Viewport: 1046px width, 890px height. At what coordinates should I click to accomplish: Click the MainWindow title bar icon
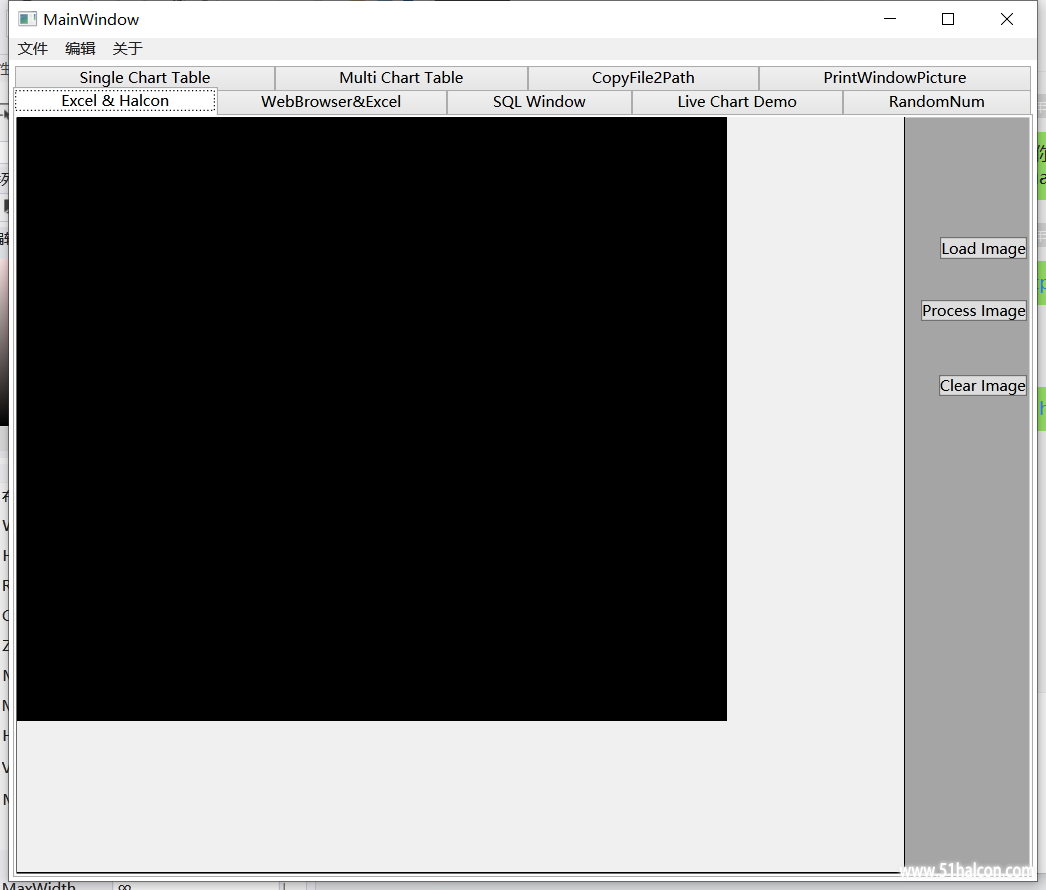[27, 19]
